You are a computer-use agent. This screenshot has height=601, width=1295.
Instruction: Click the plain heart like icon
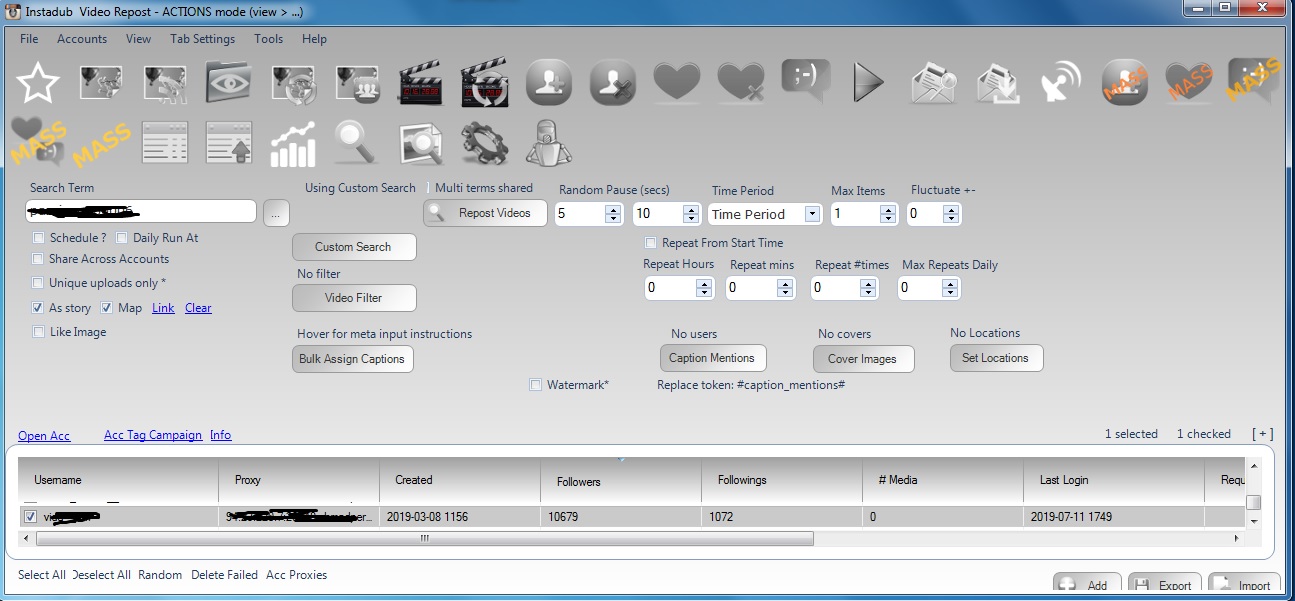[677, 82]
